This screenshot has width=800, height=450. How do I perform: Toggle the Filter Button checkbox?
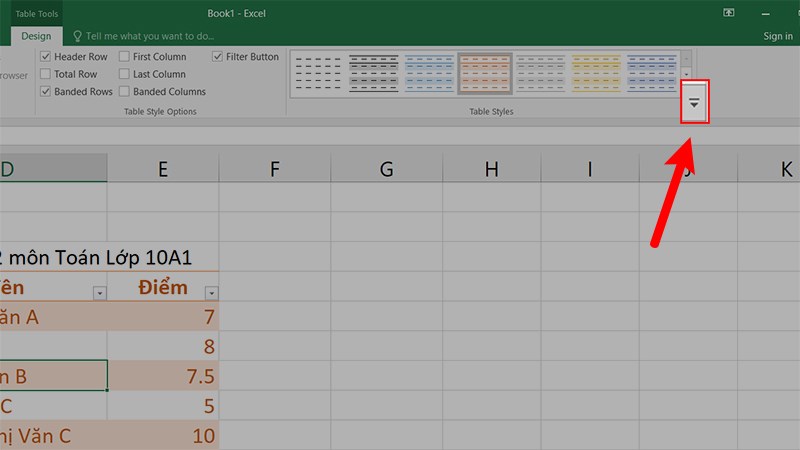218,57
